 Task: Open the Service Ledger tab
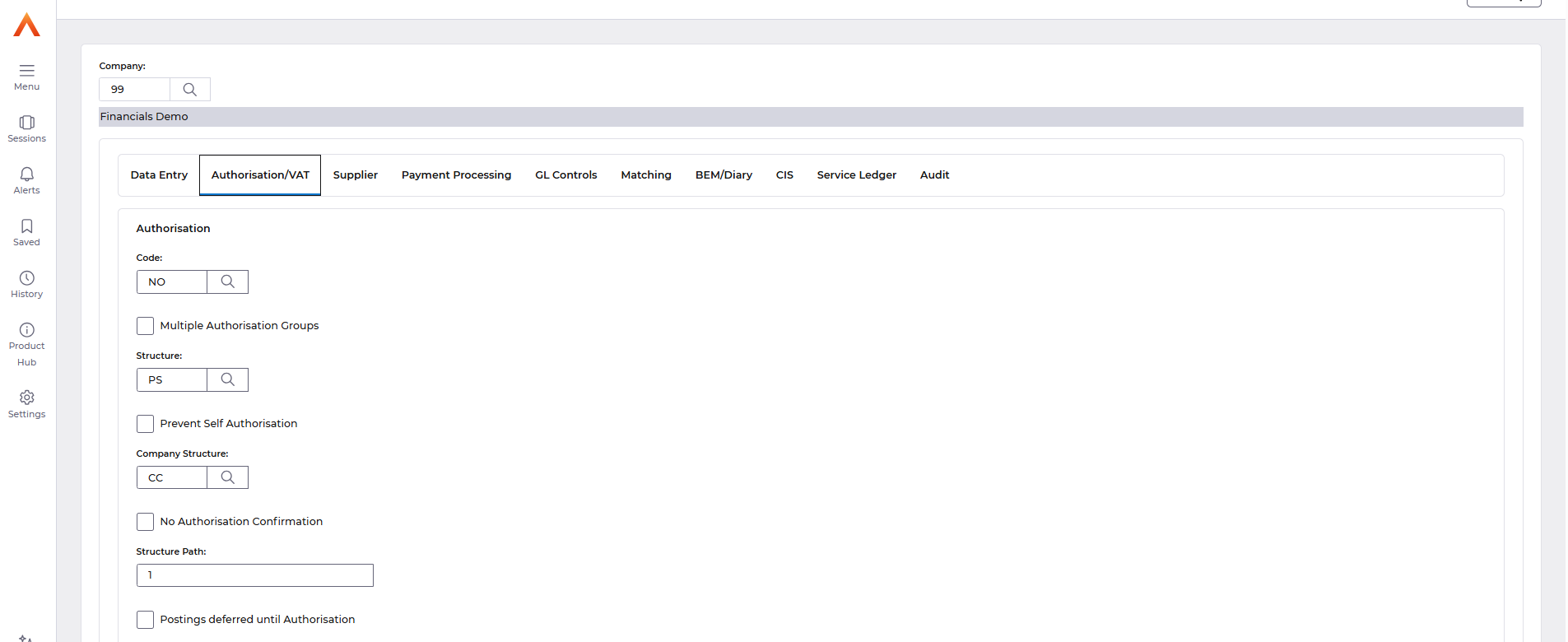point(857,175)
